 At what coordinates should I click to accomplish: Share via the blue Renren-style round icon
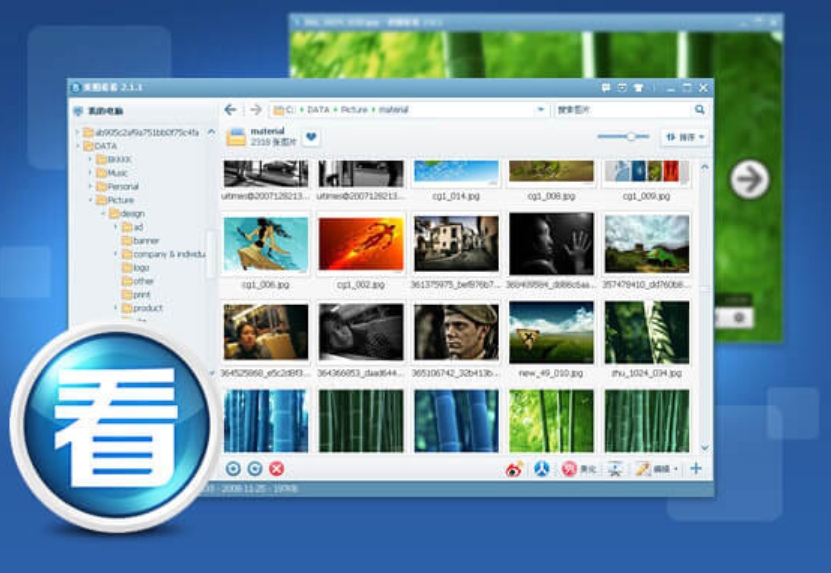pos(542,469)
